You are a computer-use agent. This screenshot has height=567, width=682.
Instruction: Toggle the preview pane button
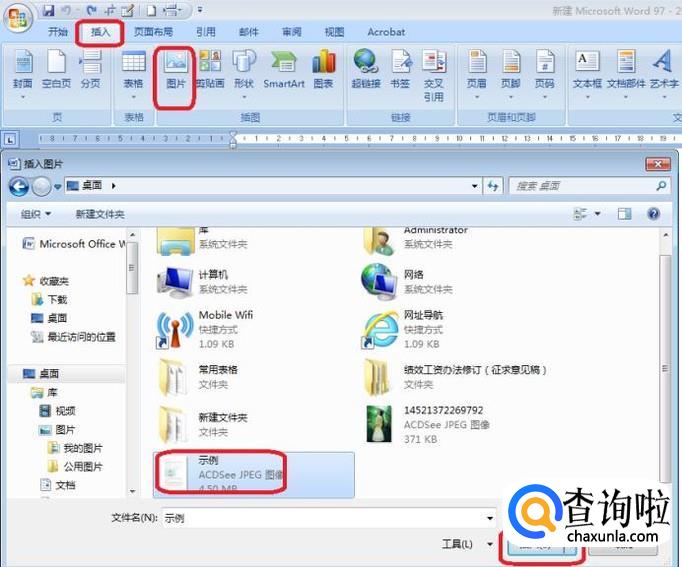pos(624,213)
